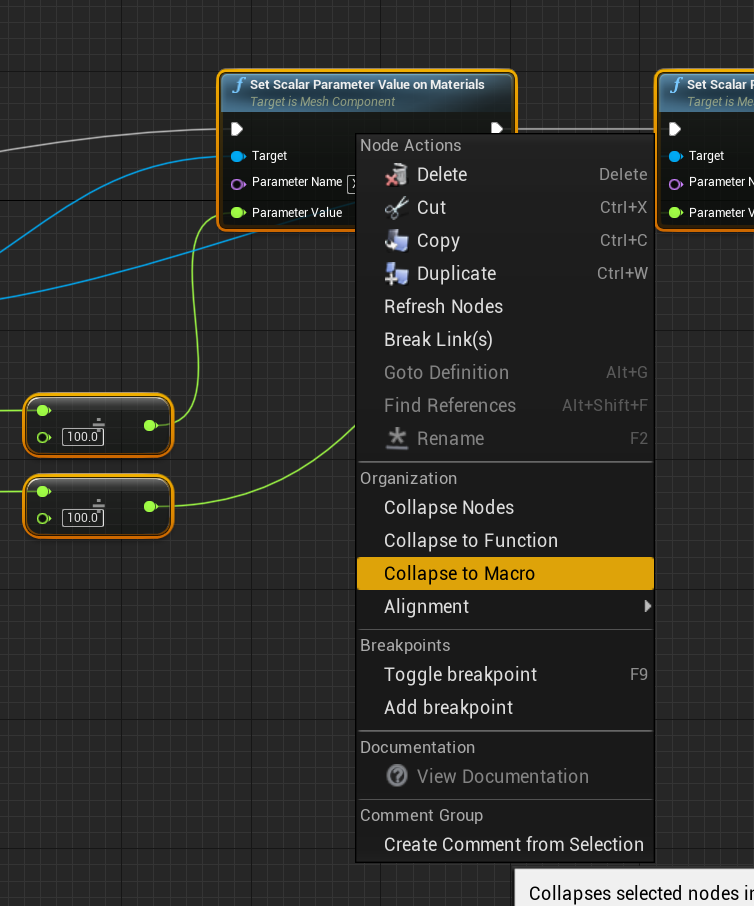The width and height of the screenshot is (754, 906).
Task: Choose Duplicate from the context menu
Action: [x=505, y=273]
